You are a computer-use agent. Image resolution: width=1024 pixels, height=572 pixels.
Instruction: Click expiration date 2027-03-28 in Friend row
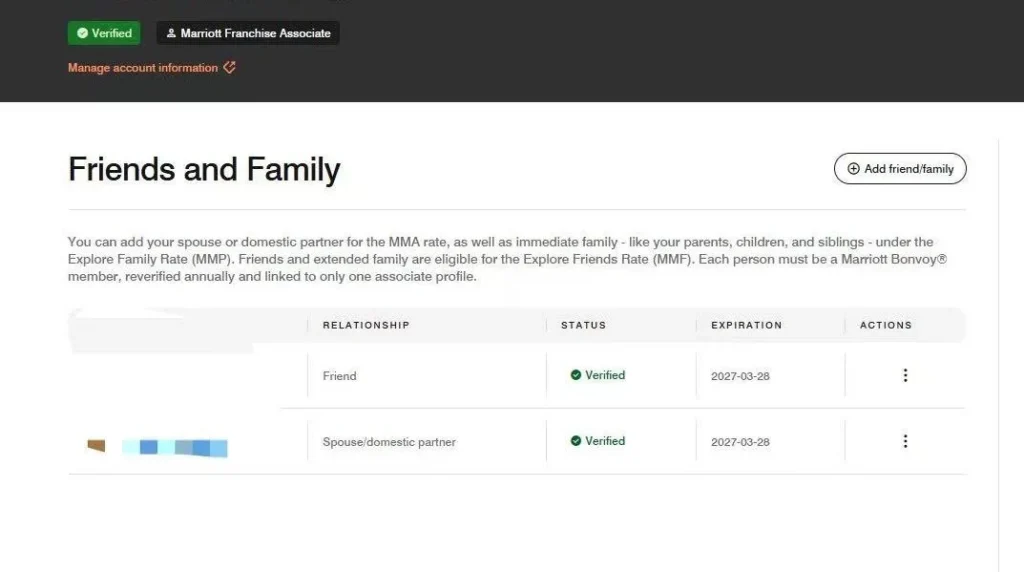click(740, 376)
